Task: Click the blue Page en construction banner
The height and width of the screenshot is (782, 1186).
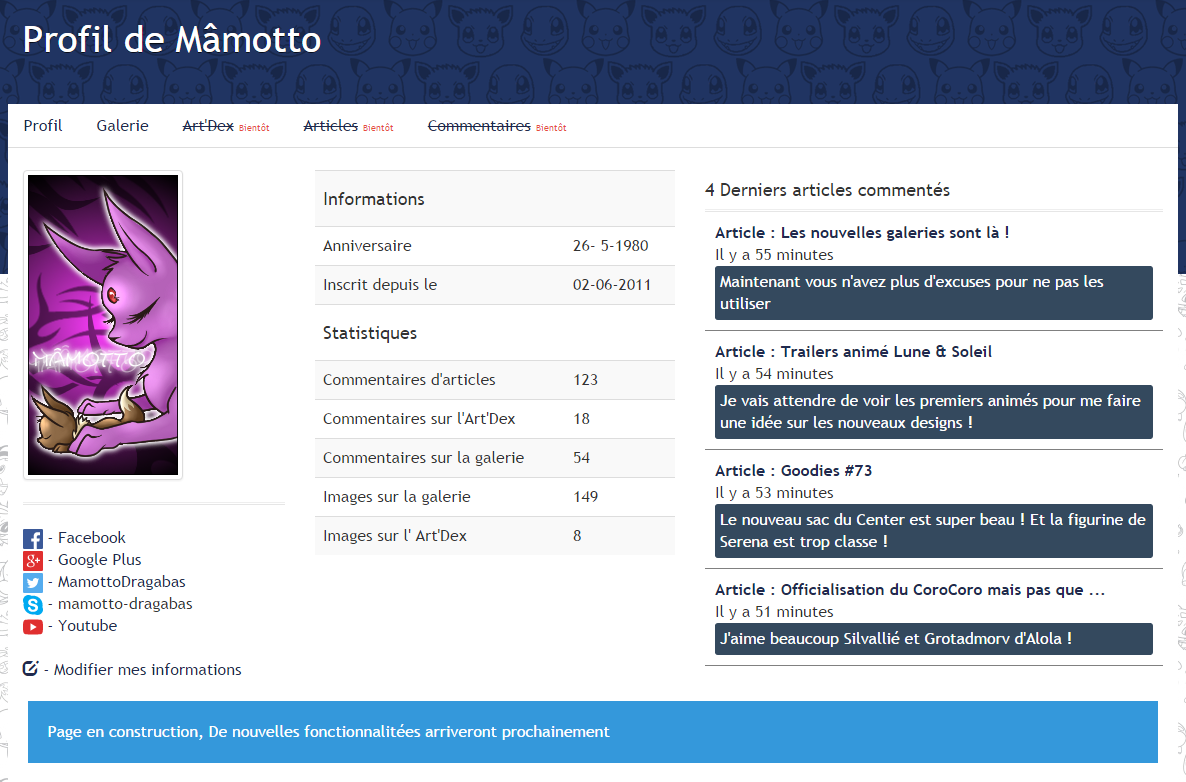Action: point(592,732)
